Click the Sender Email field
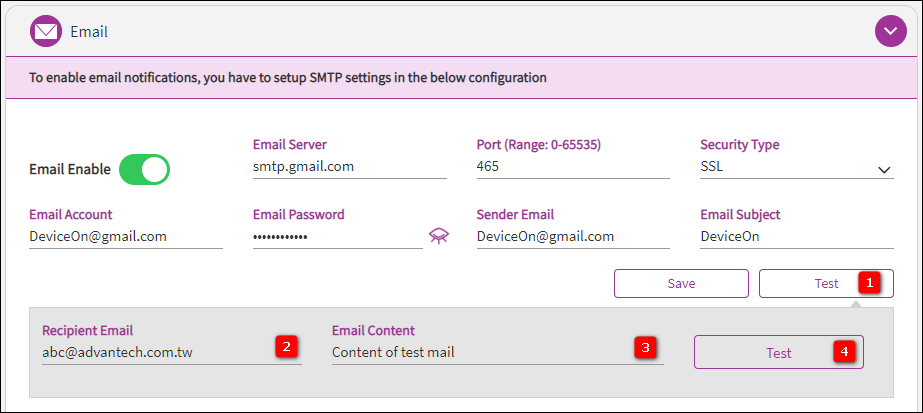 pyautogui.click(x=572, y=237)
